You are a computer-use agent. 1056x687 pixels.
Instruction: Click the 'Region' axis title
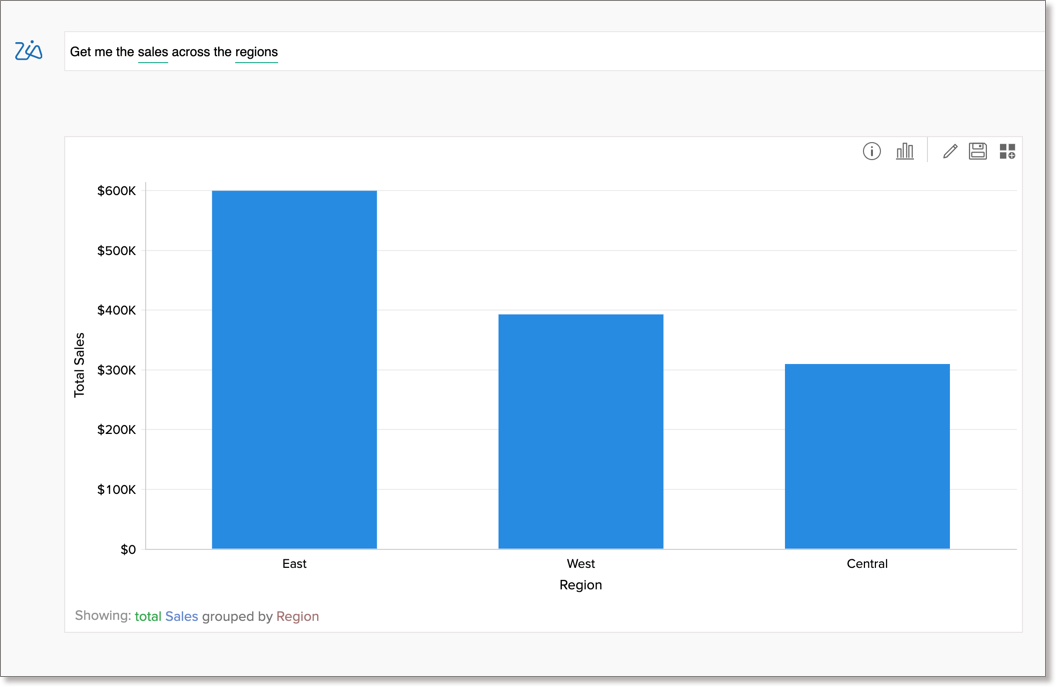580,585
